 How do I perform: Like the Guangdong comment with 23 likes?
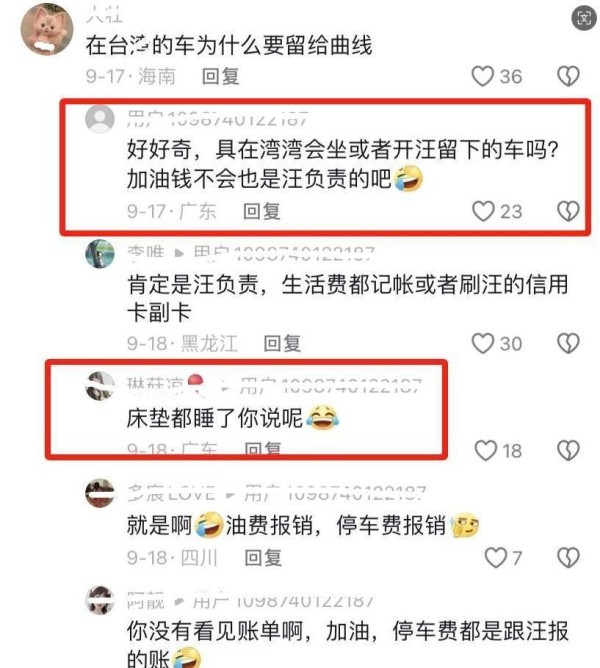[483, 211]
